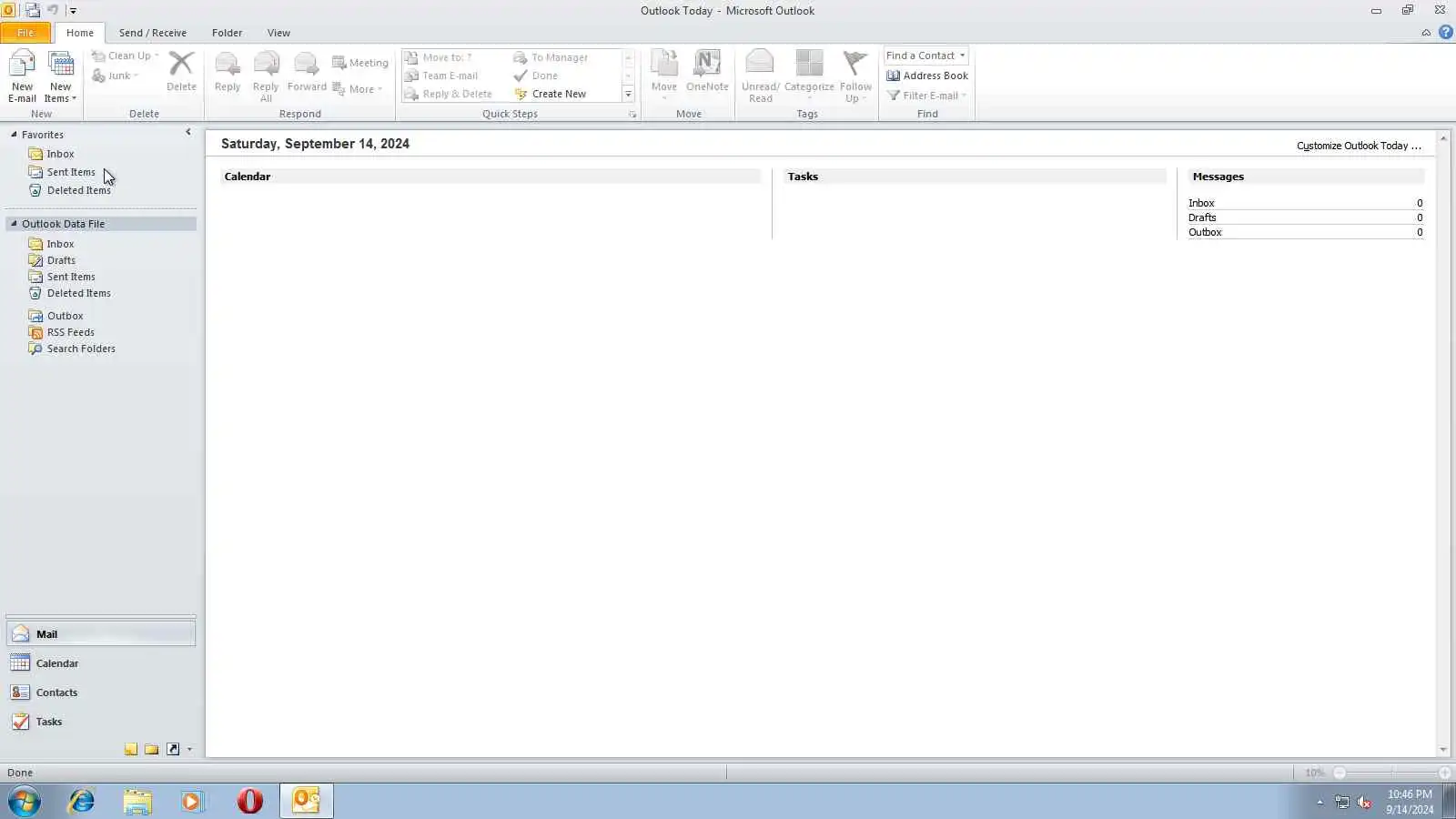Image resolution: width=1456 pixels, height=819 pixels.
Task: Open the Outbox link under Messages
Action: [1205, 232]
